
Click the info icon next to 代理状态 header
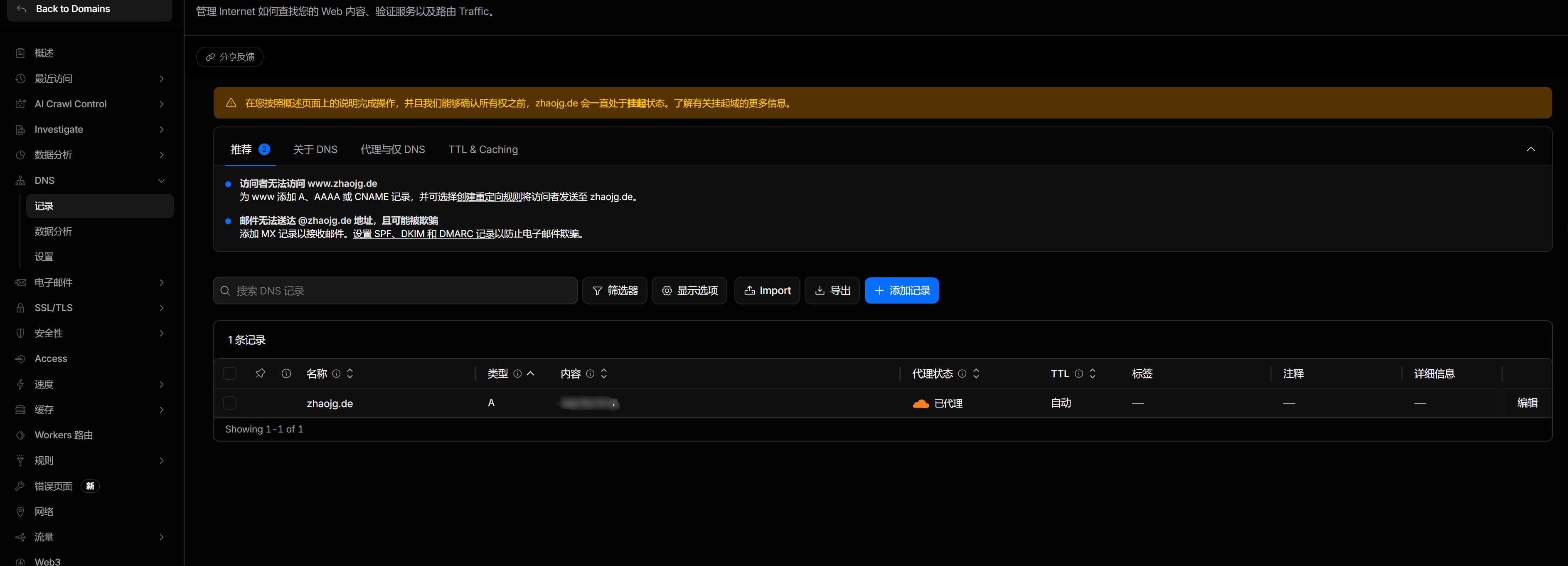[962, 373]
